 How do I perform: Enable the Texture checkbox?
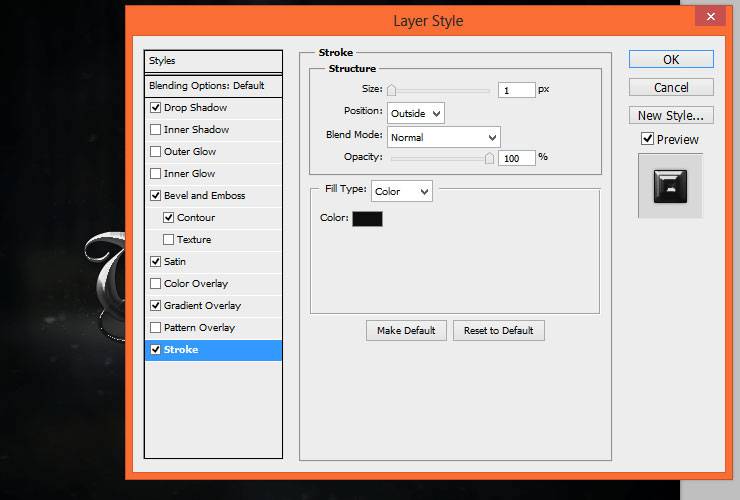[x=168, y=239]
